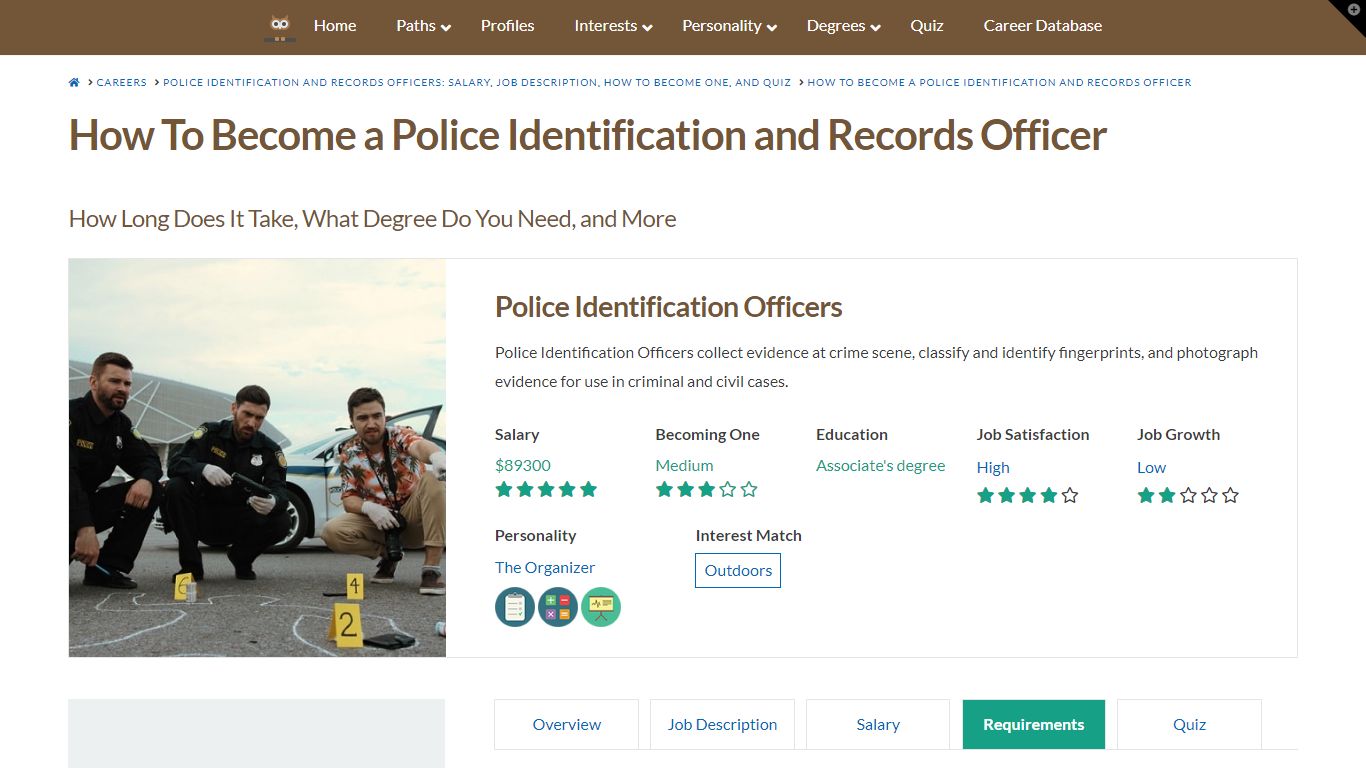Viewport: 1366px width, 768px height.
Task: Click the How Long Does It Take subtitle
Action: click(x=372, y=218)
